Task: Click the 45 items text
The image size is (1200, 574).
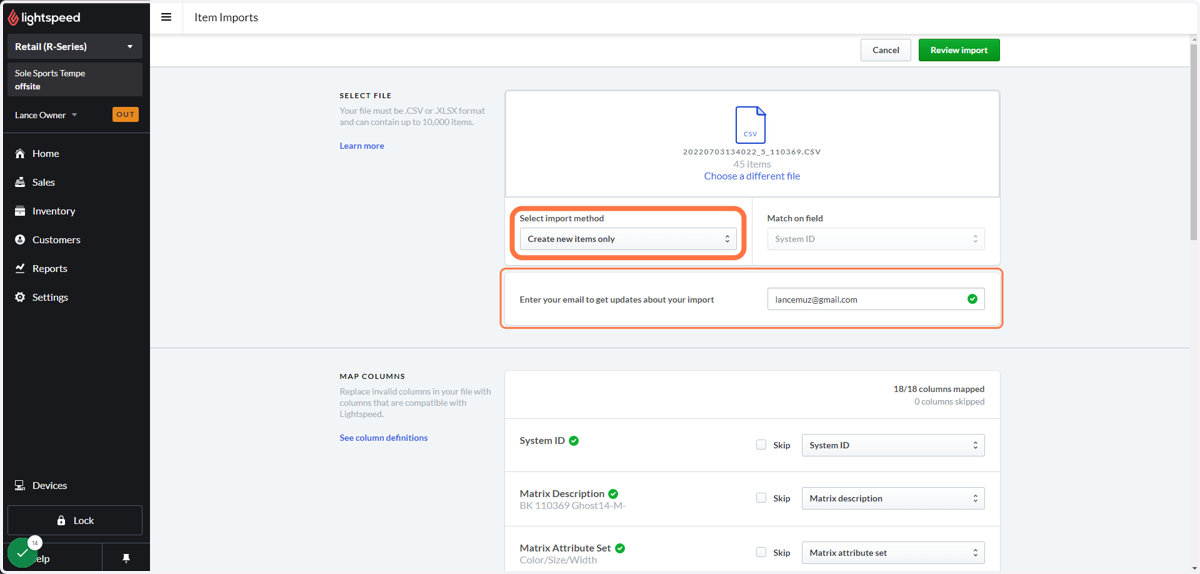Action: 752,164
